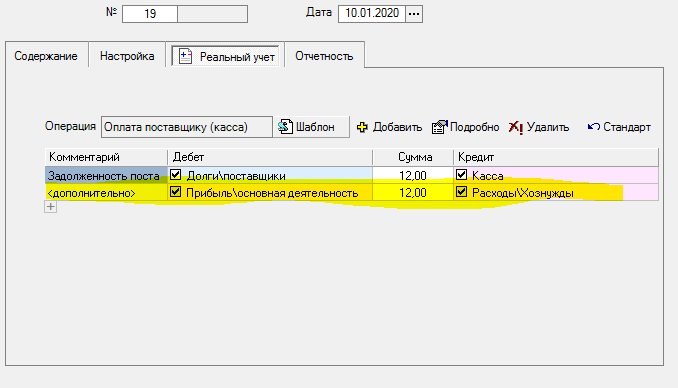Click the empty field beside number 19
This screenshot has width=678, height=388.
[x=212, y=14]
